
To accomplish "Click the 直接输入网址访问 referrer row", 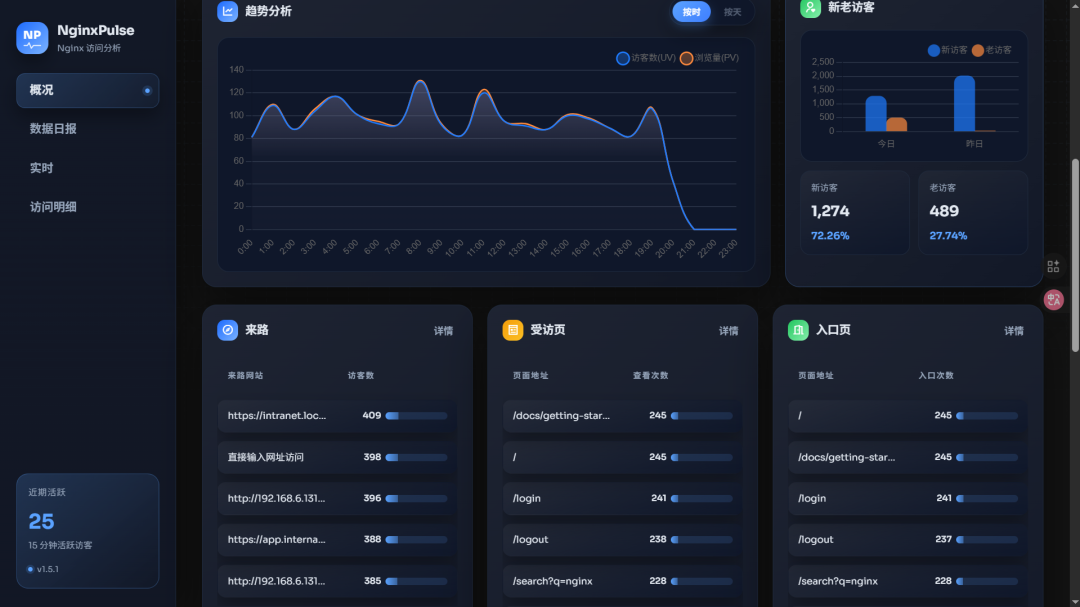I will pos(338,457).
